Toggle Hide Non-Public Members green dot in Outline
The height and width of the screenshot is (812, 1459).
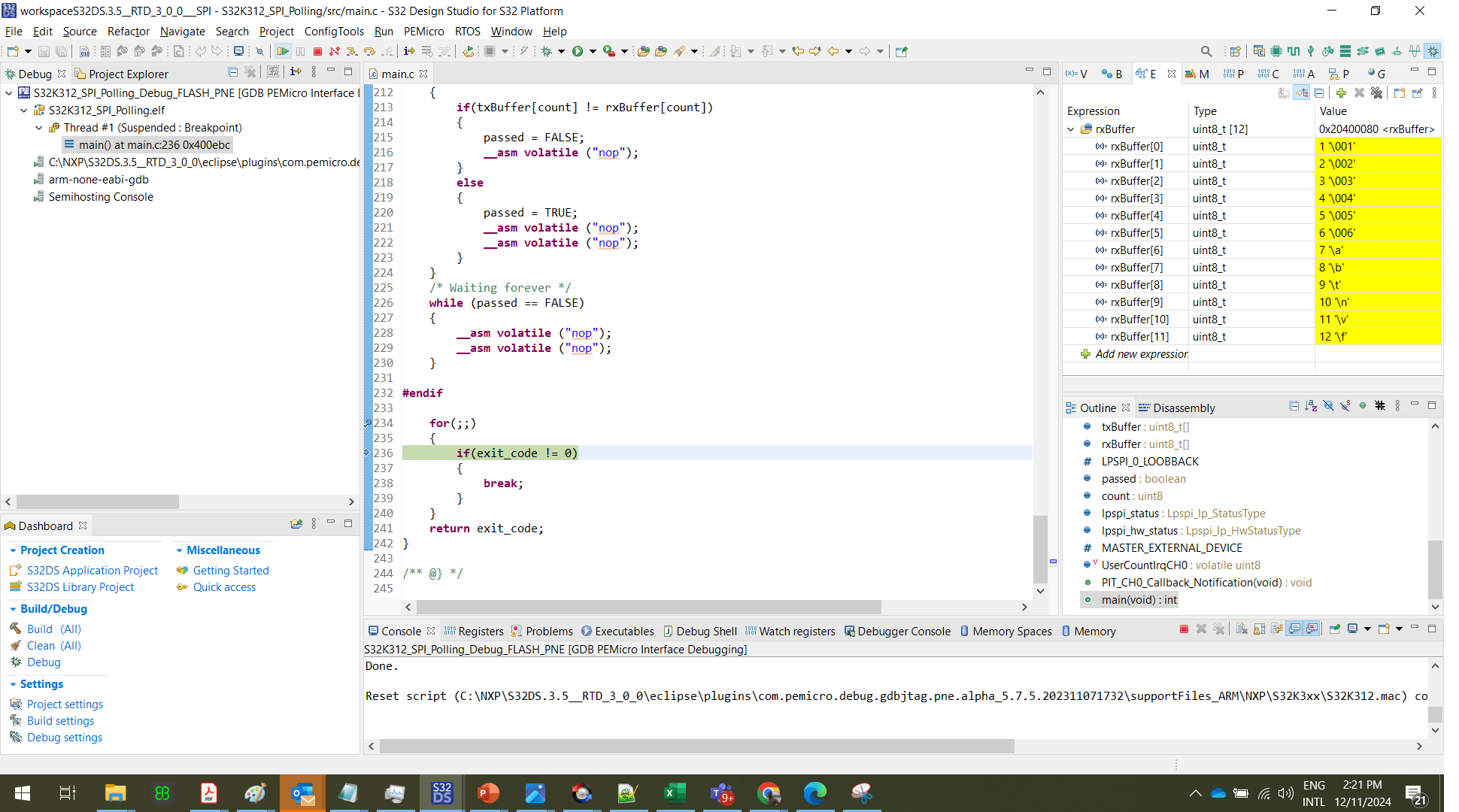(x=1363, y=406)
